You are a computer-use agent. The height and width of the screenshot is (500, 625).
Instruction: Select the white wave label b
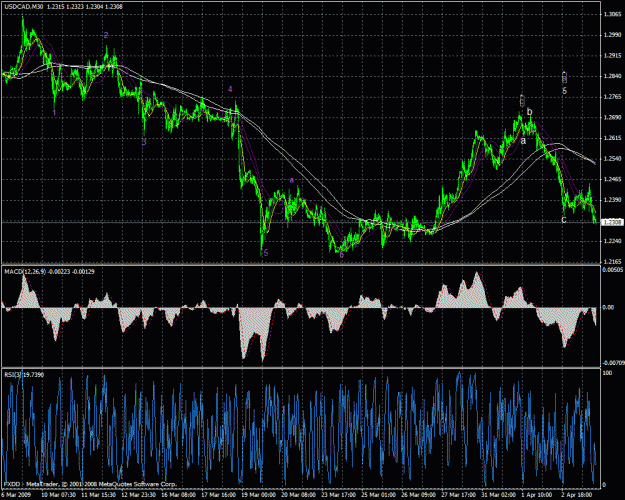click(529, 112)
